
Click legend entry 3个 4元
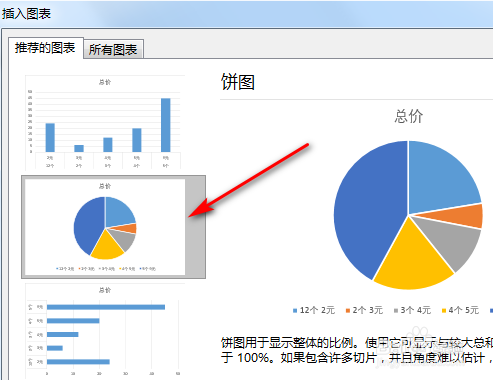coord(412,310)
